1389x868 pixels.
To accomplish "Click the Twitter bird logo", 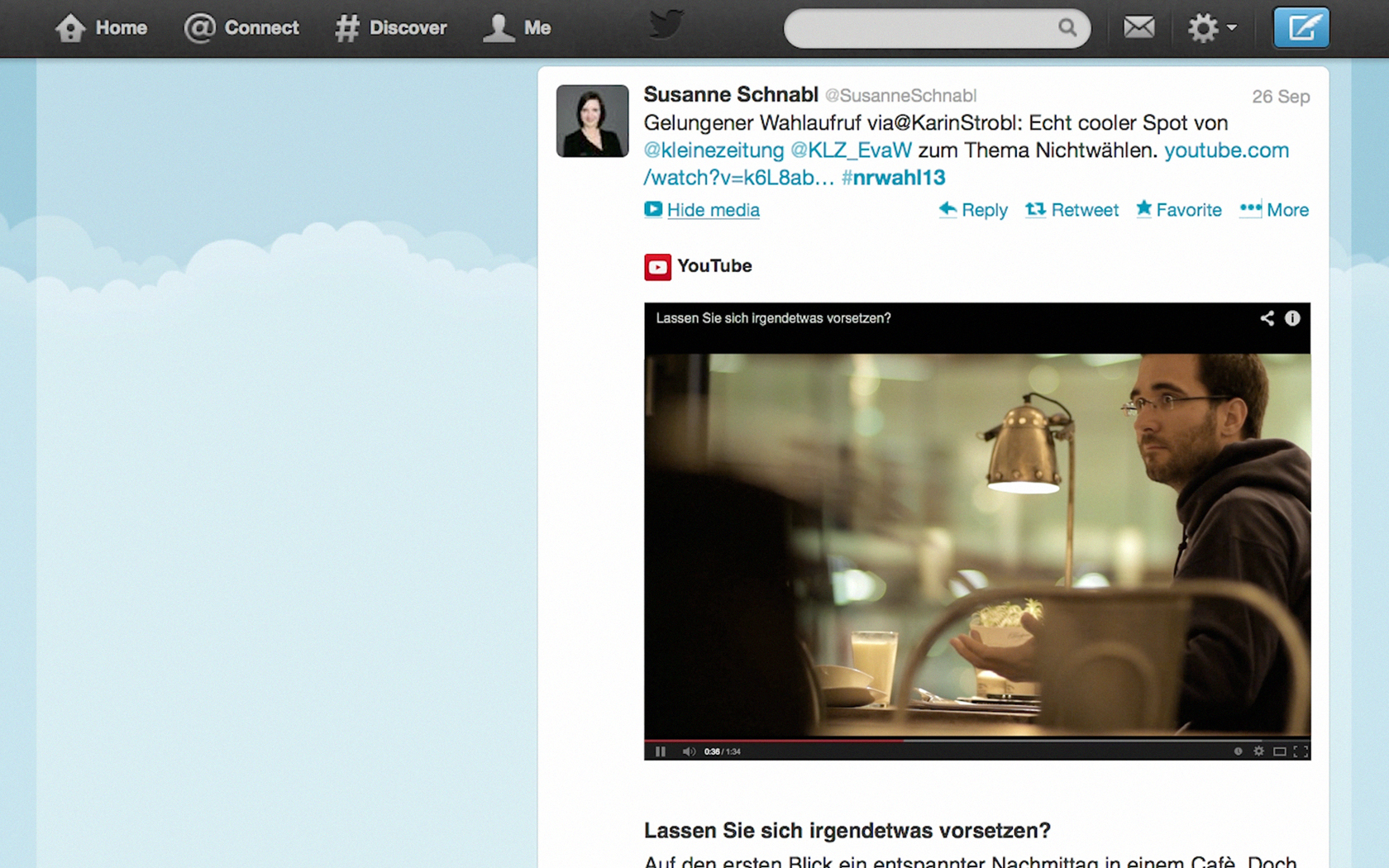I will tap(666, 26).
